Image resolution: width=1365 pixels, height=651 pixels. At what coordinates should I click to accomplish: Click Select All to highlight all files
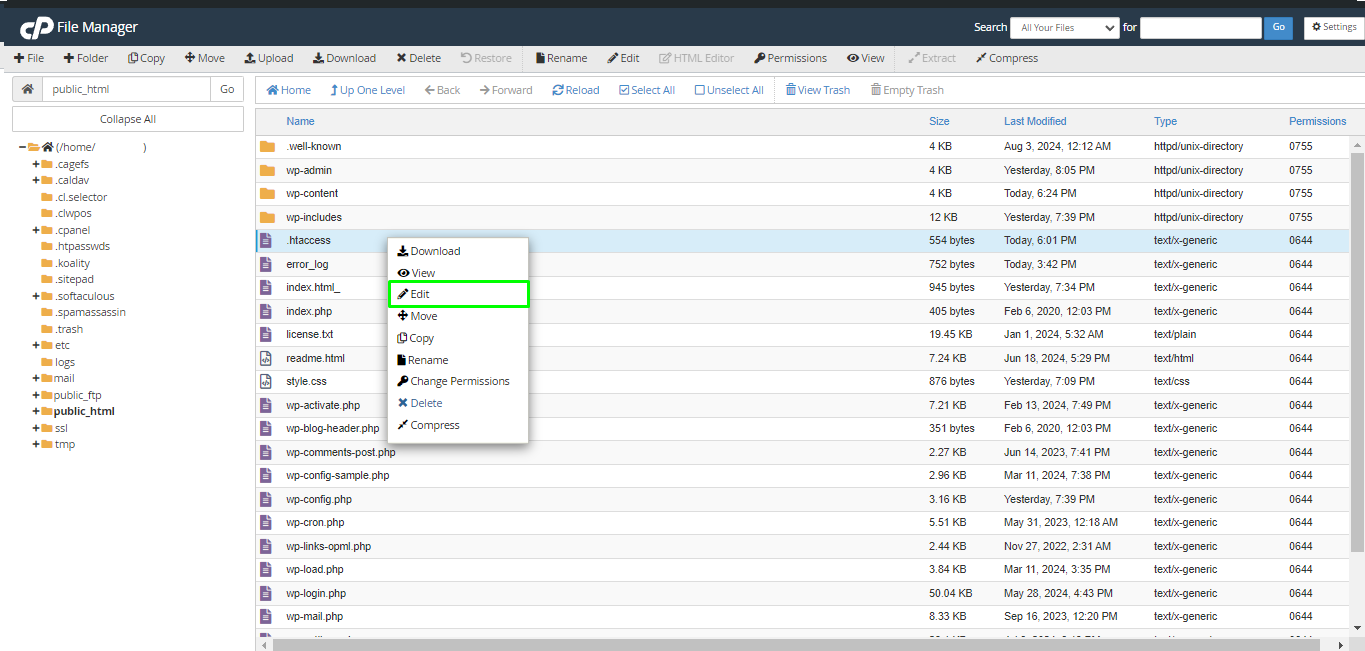(647, 89)
